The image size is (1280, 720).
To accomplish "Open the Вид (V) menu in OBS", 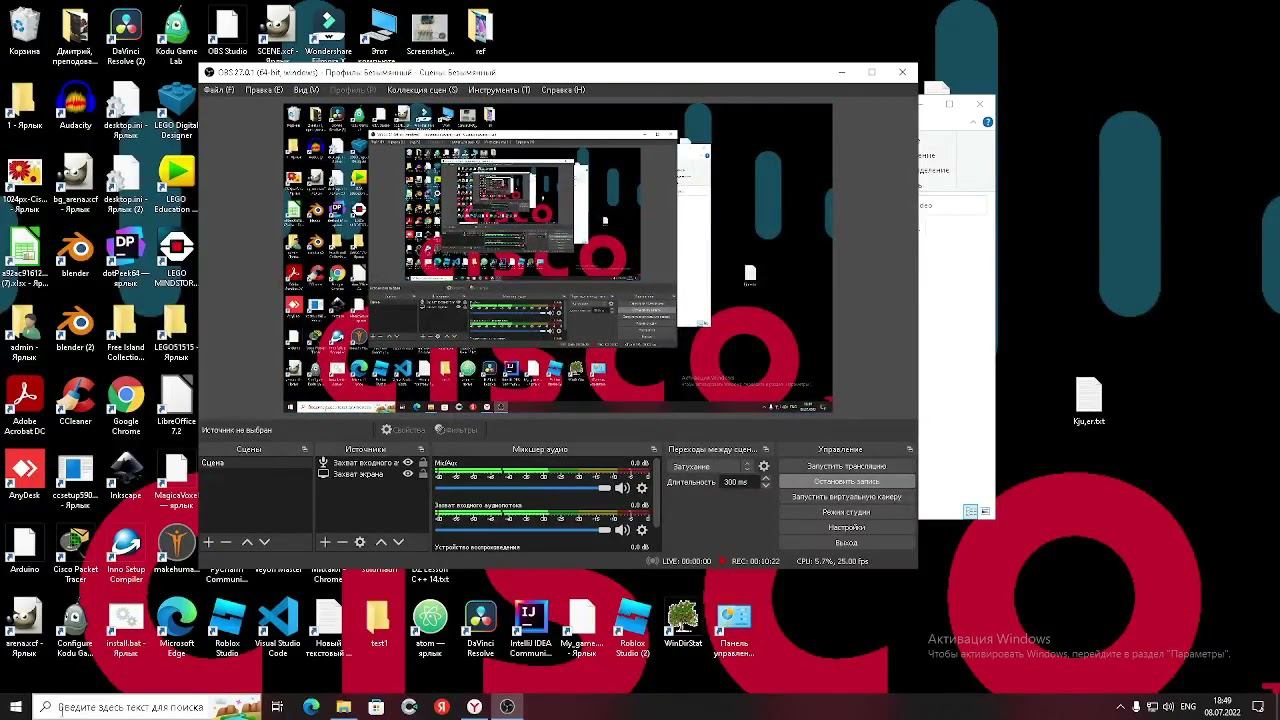I will (x=306, y=90).
